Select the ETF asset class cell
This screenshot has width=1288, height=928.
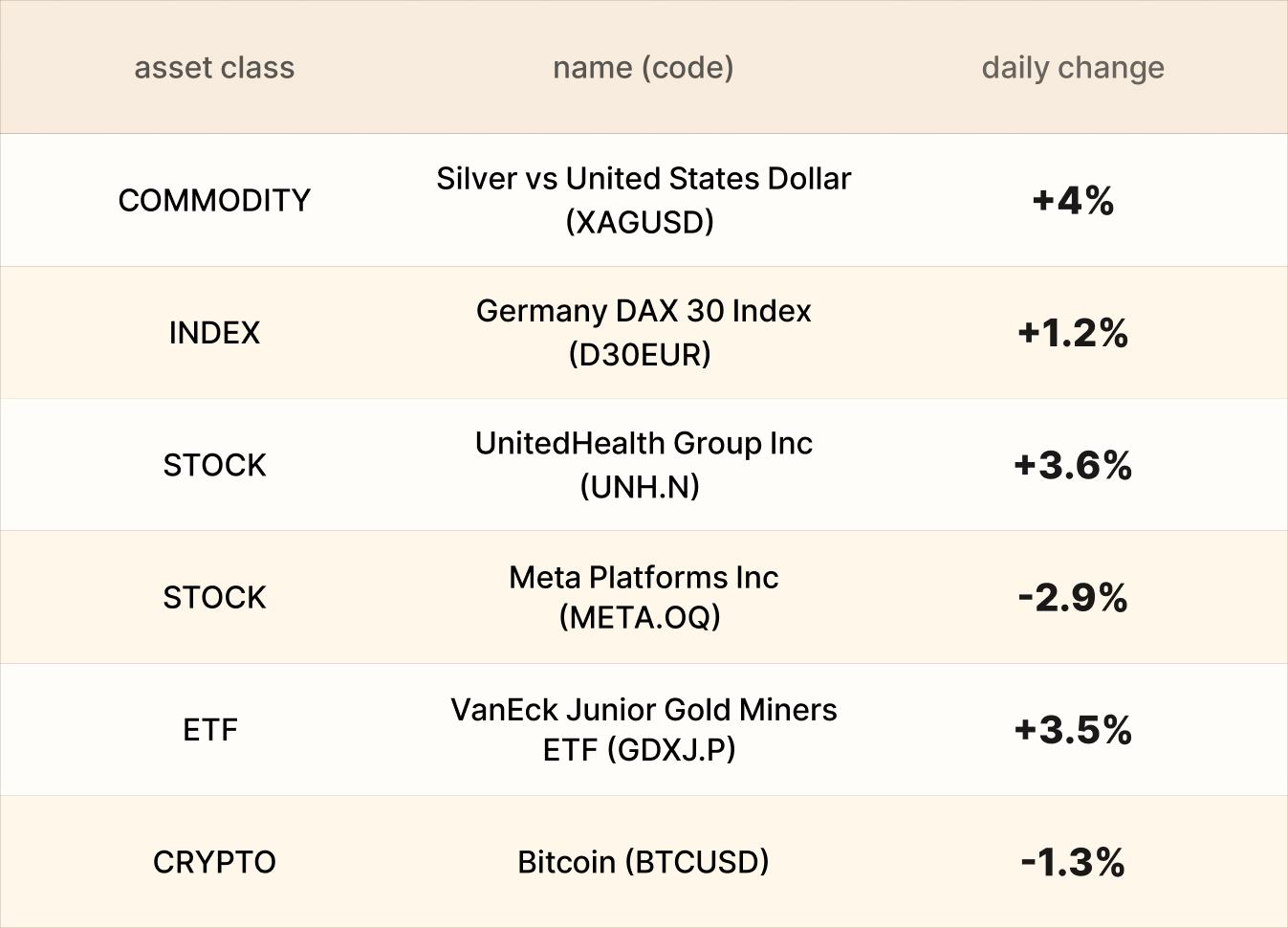coord(210,730)
